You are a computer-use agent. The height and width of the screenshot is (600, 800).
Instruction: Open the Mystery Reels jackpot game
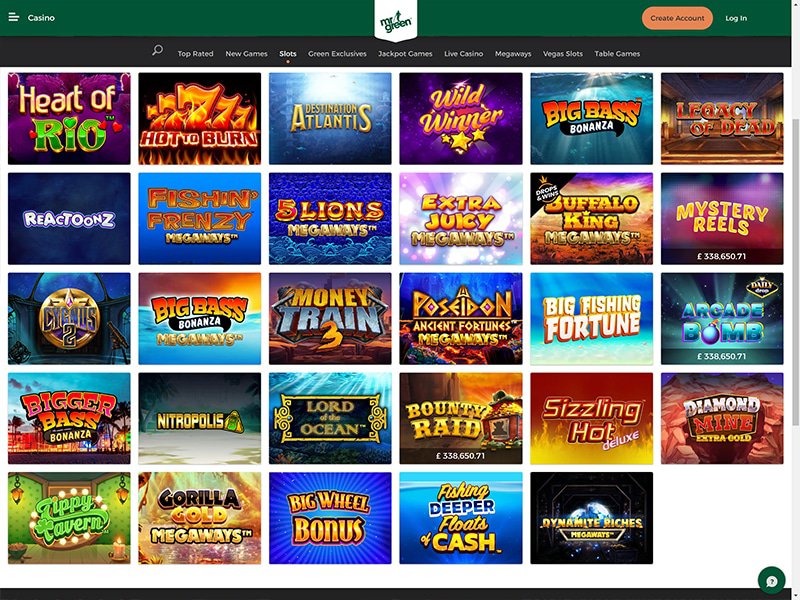coord(722,218)
